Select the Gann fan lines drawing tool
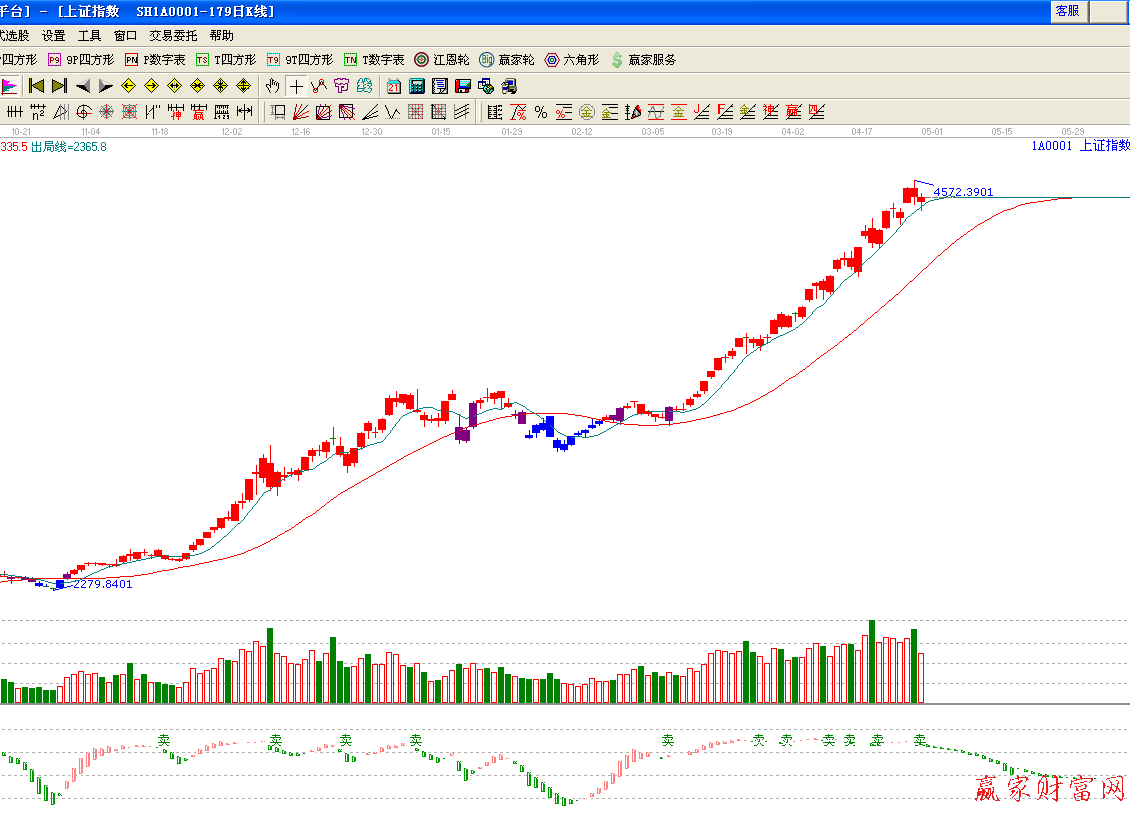1130x813 pixels. pos(300,112)
